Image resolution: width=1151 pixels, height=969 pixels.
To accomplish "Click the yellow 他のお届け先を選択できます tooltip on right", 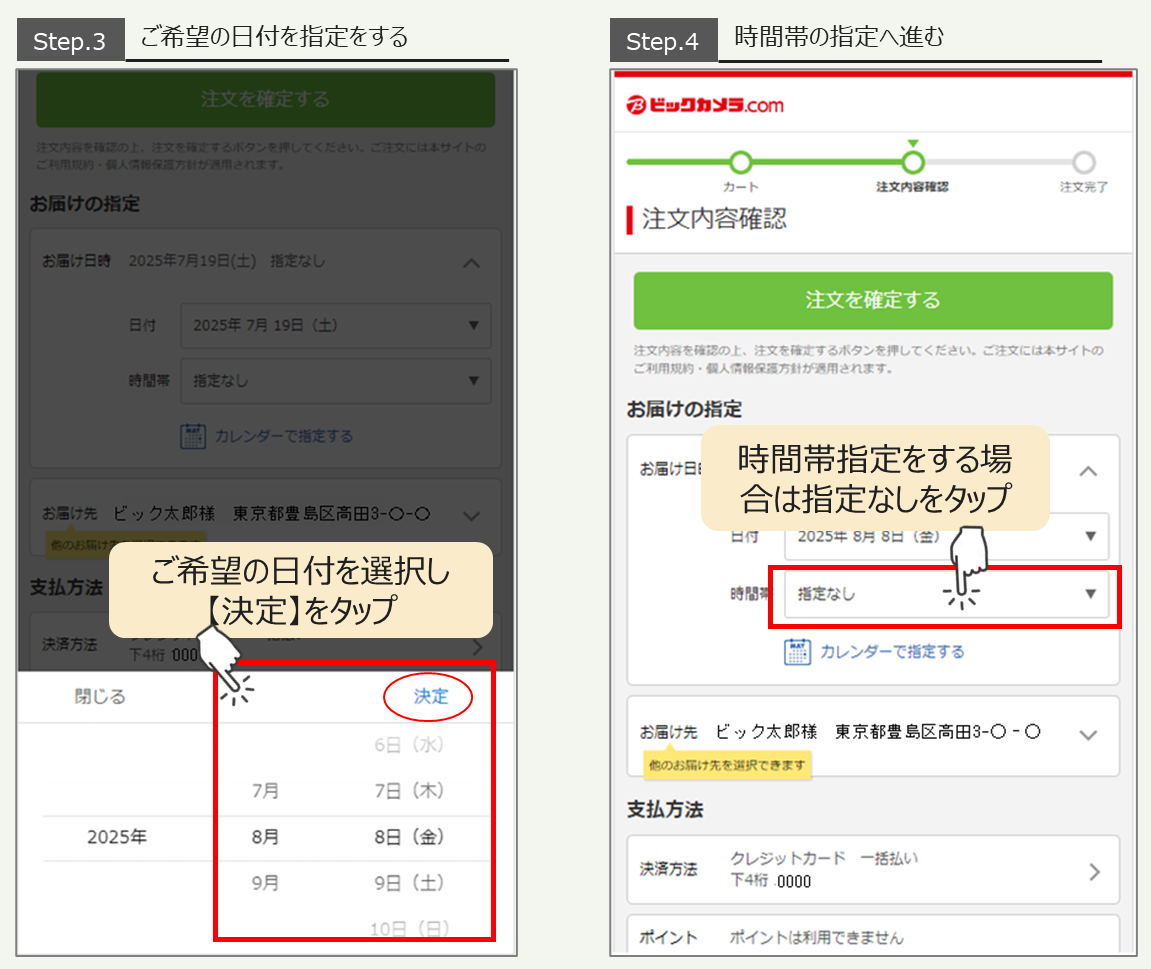I will [727, 765].
